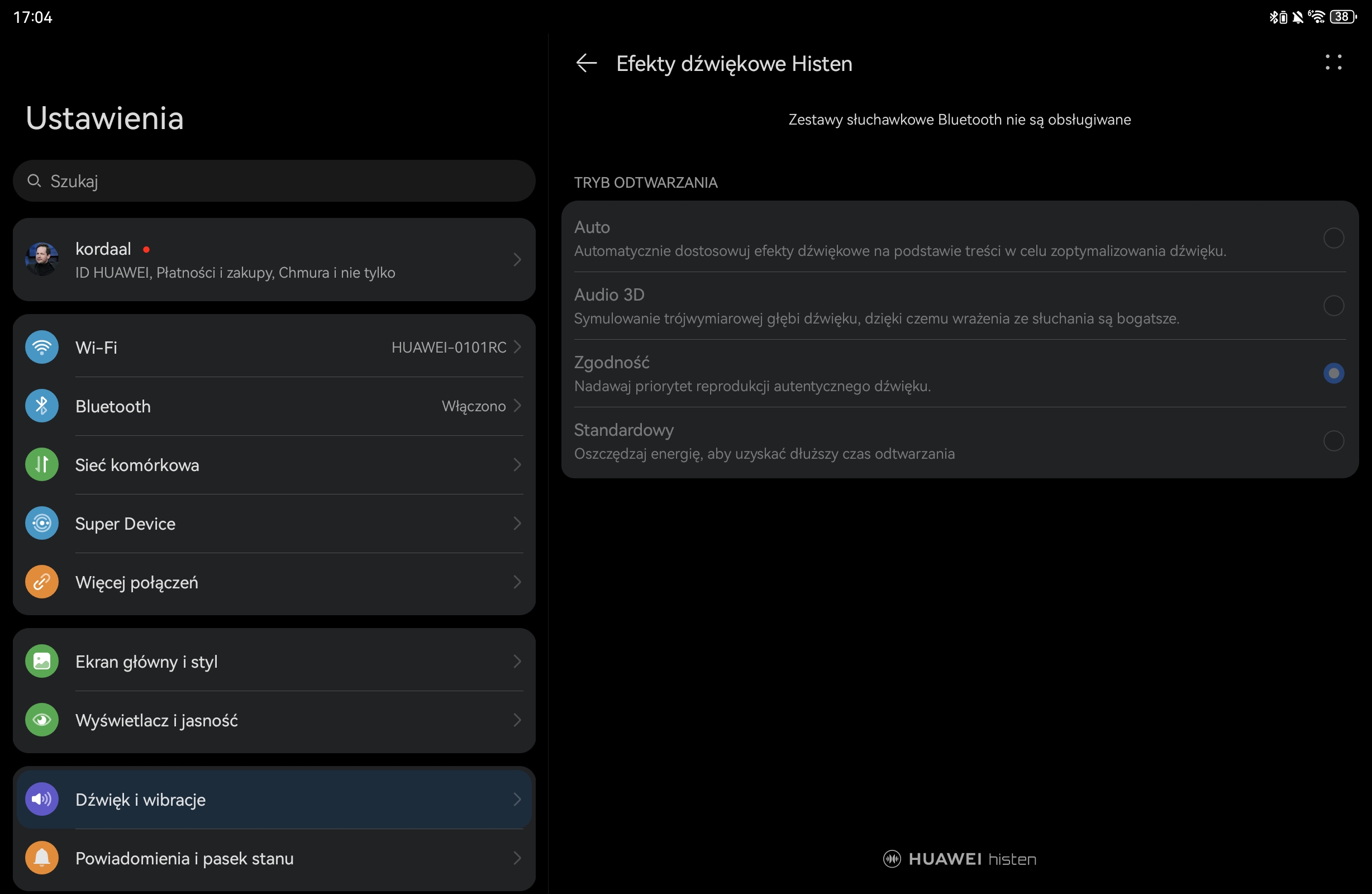Open Powiadomienia i pasek stanu chevron
This screenshot has width=1372, height=894.
(517, 858)
